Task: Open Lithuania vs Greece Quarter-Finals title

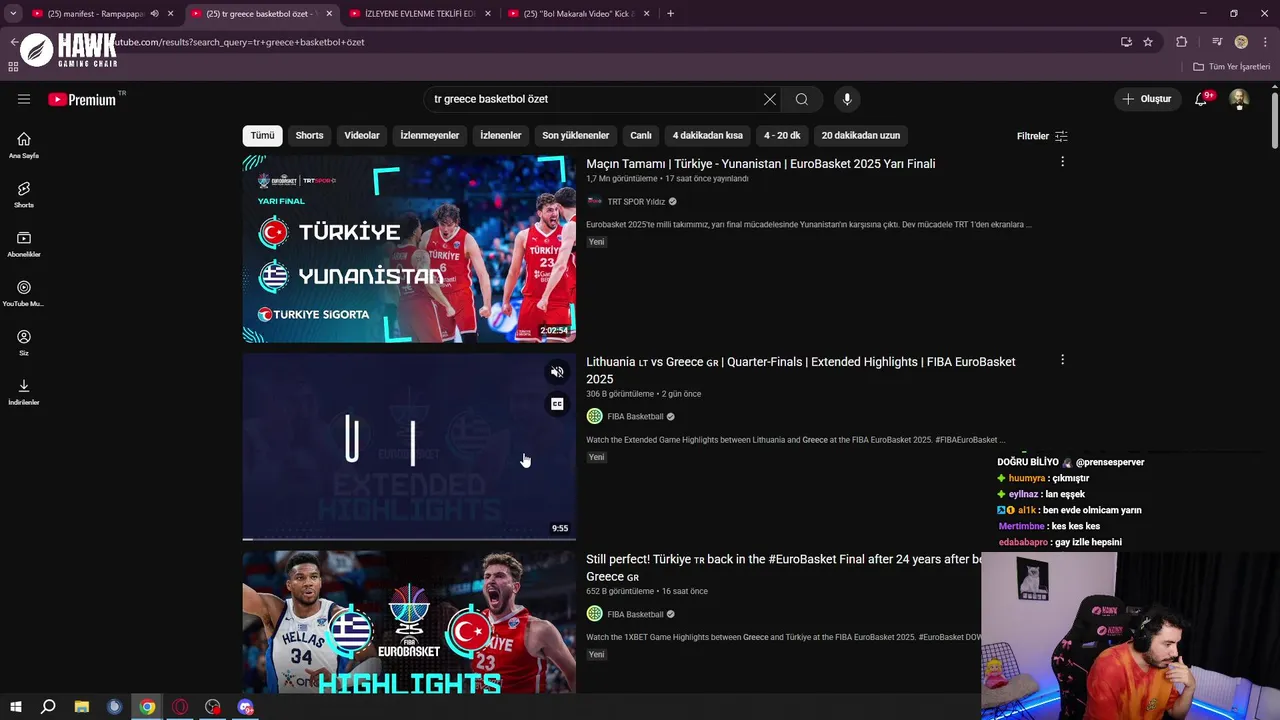Action: (x=801, y=370)
